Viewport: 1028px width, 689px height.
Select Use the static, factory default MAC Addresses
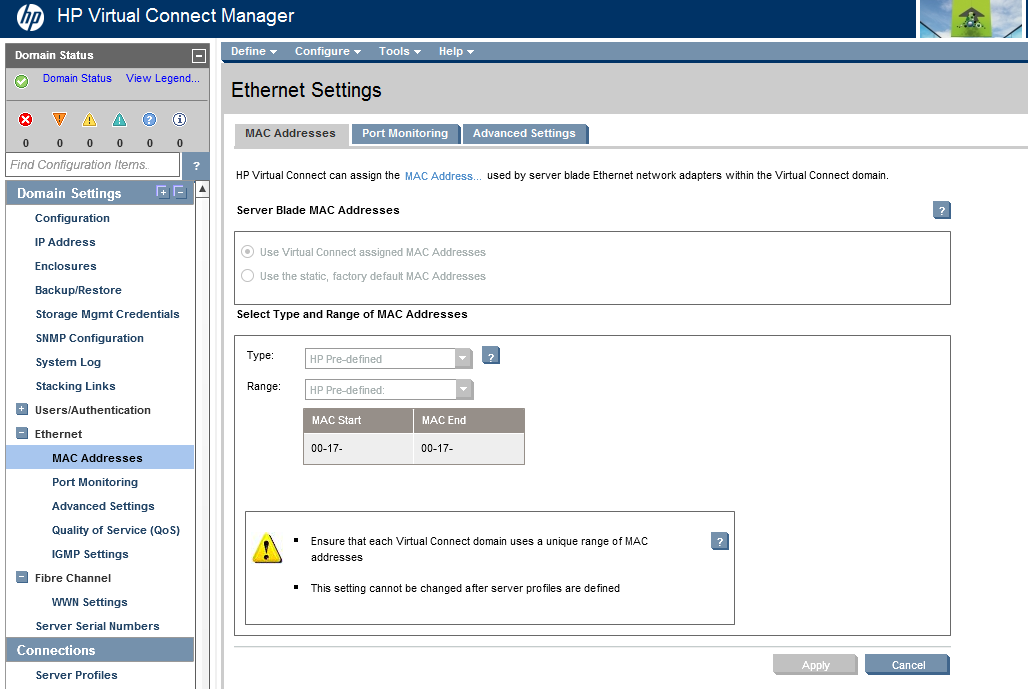pos(247,276)
